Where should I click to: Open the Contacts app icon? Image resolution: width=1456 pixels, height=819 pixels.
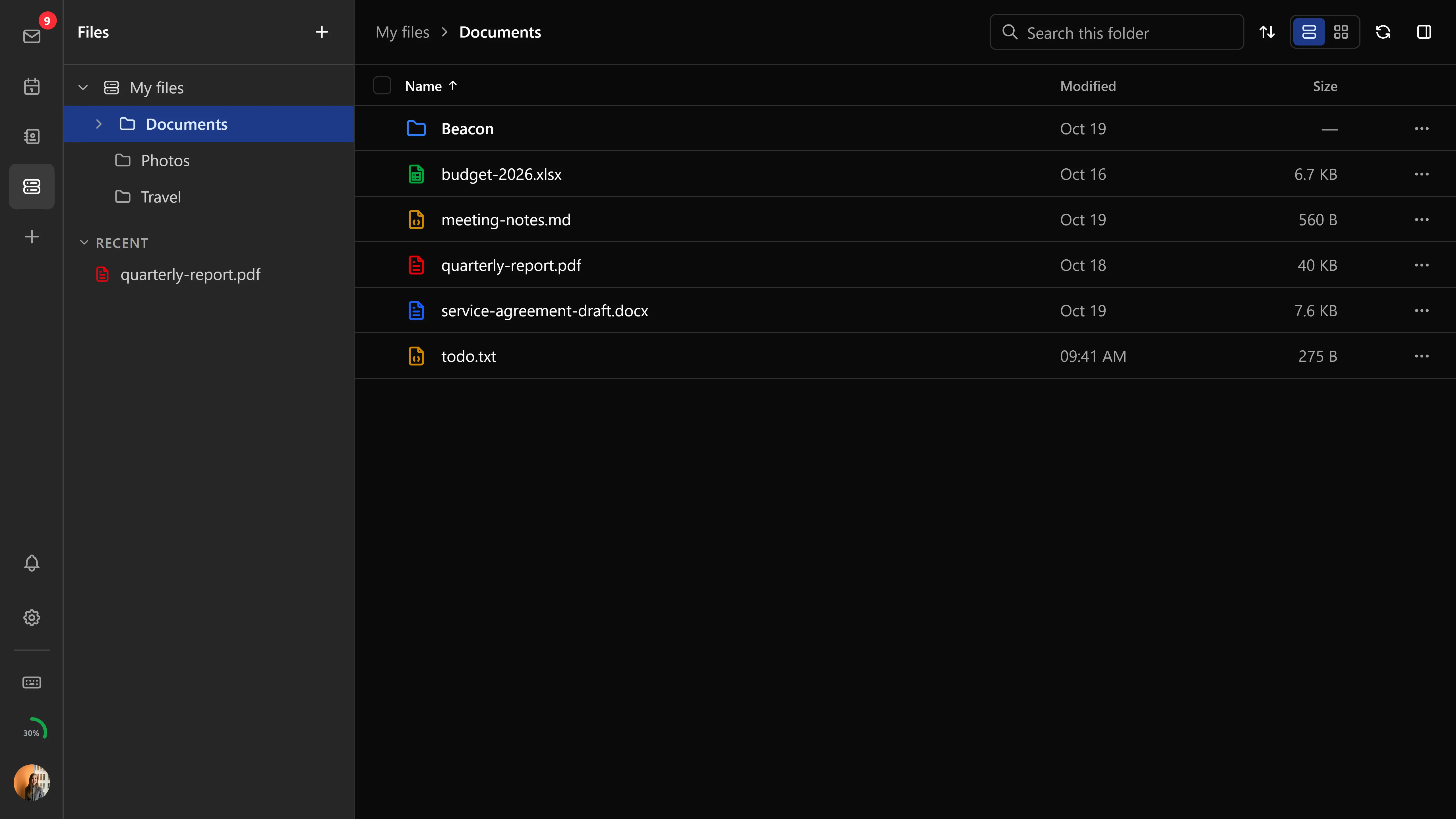[32, 136]
